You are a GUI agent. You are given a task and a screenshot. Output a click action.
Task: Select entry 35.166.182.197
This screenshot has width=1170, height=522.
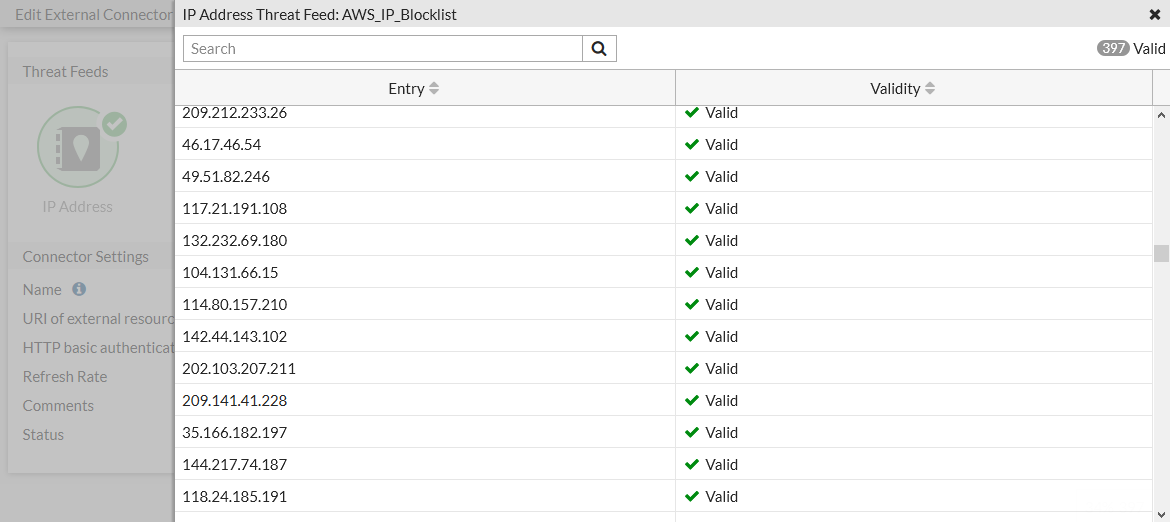(x=234, y=433)
